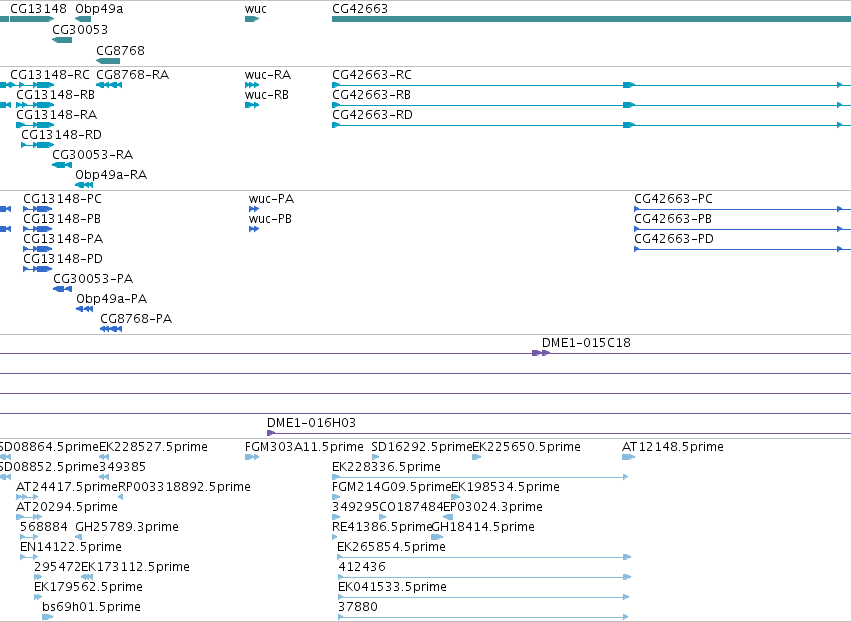Select the 37880 EST label

point(358,607)
